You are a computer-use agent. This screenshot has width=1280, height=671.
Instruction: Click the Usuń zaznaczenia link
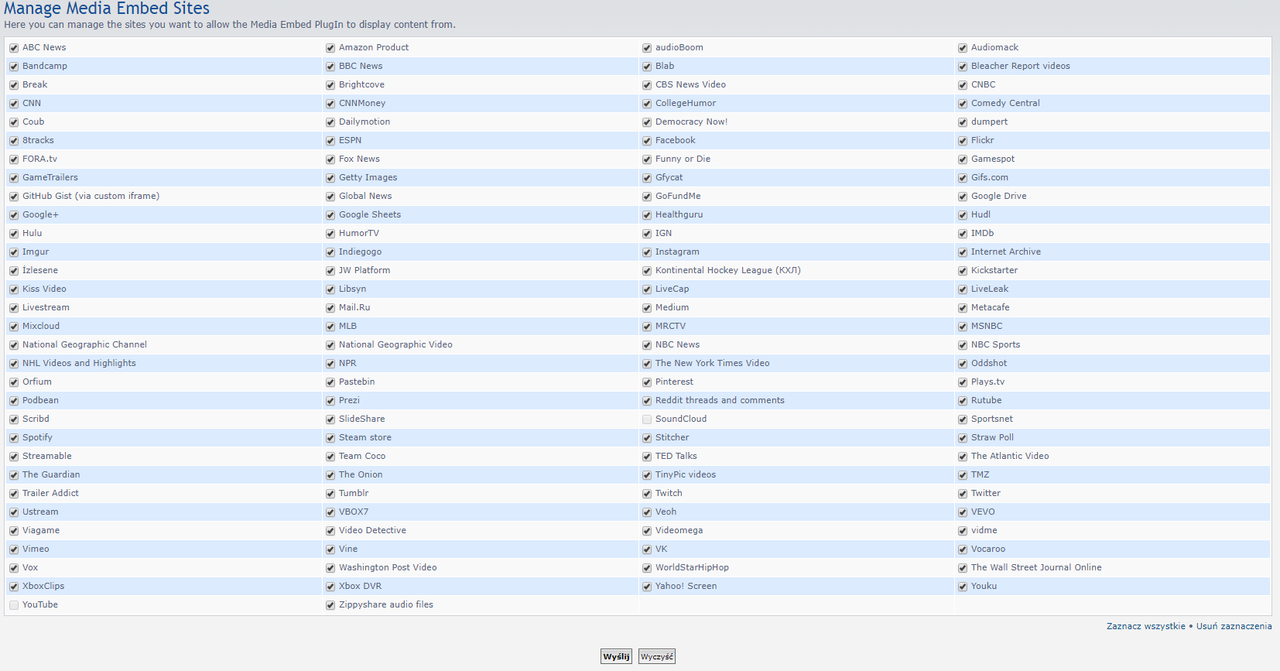[x=1234, y=626]
